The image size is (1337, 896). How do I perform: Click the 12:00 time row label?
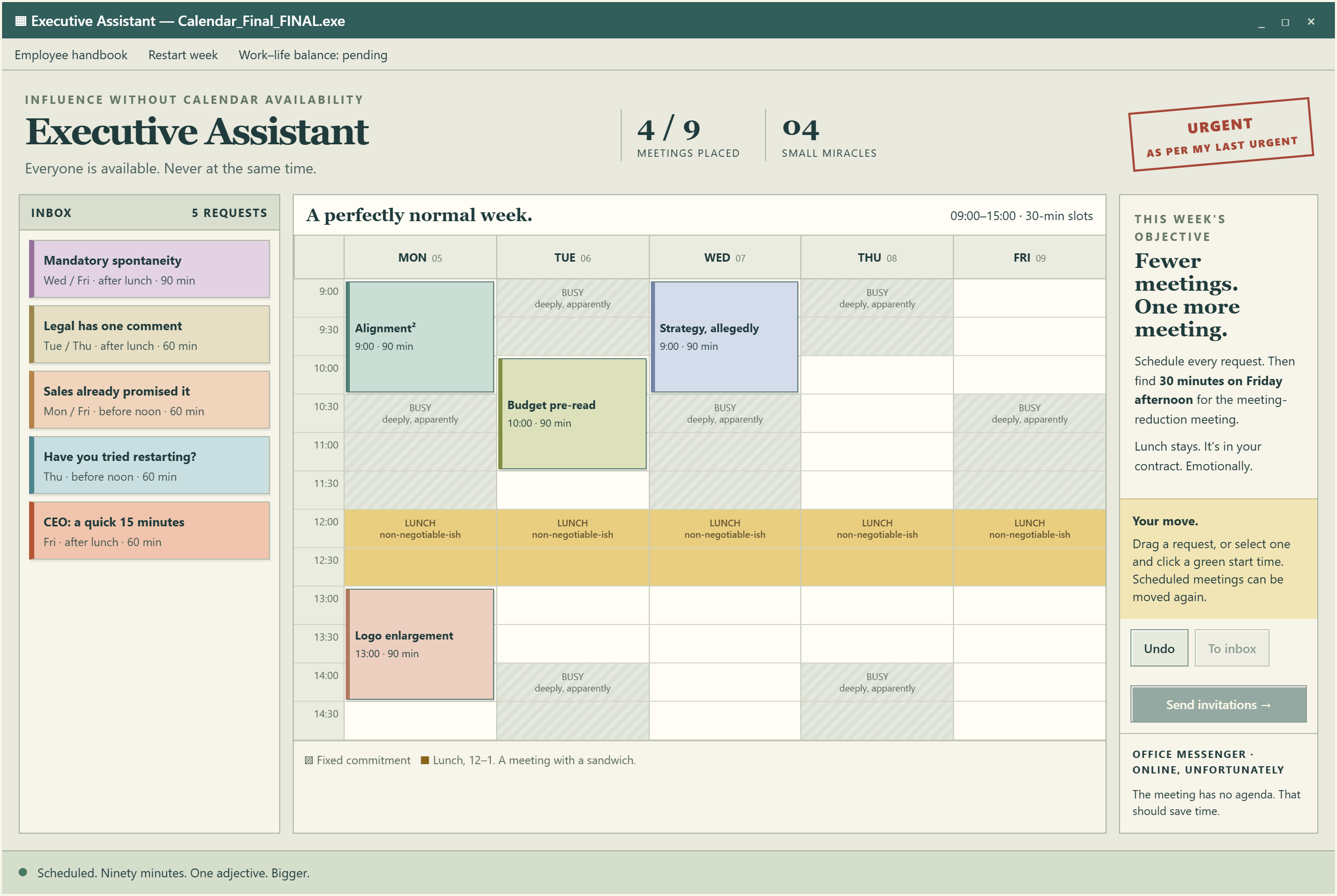pyautogui.click(x=325, y=522)
